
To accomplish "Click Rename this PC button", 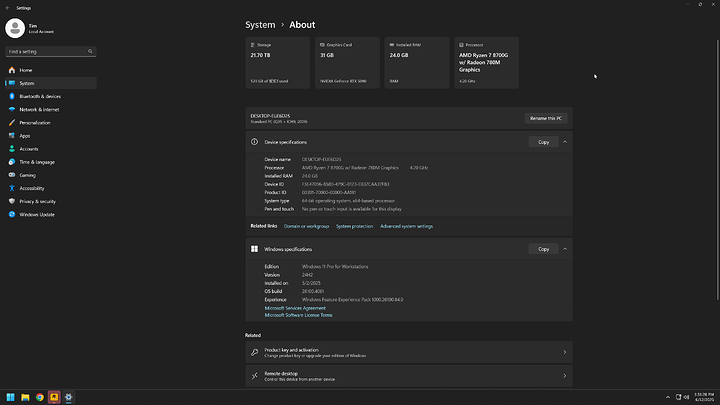I will 546,118.
